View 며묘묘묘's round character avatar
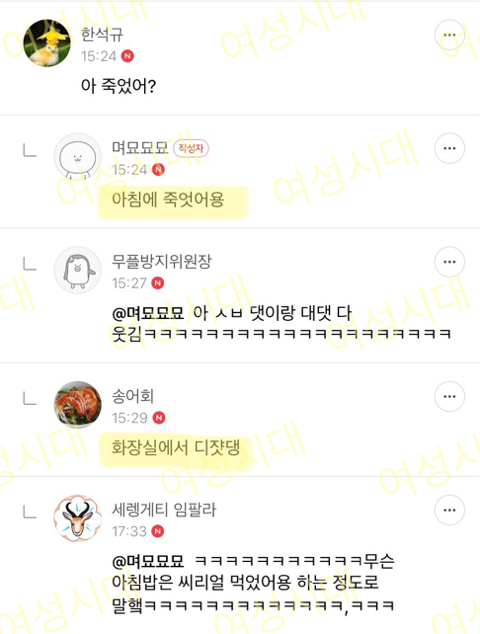 pyautogui.click(x=78, y=156)
